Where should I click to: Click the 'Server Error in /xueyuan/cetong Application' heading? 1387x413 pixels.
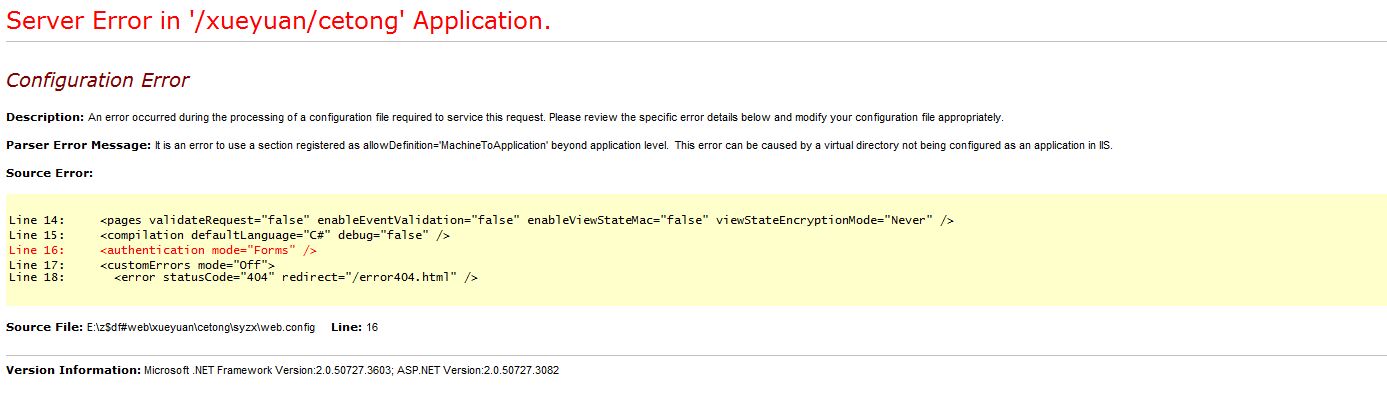[278, 21]
